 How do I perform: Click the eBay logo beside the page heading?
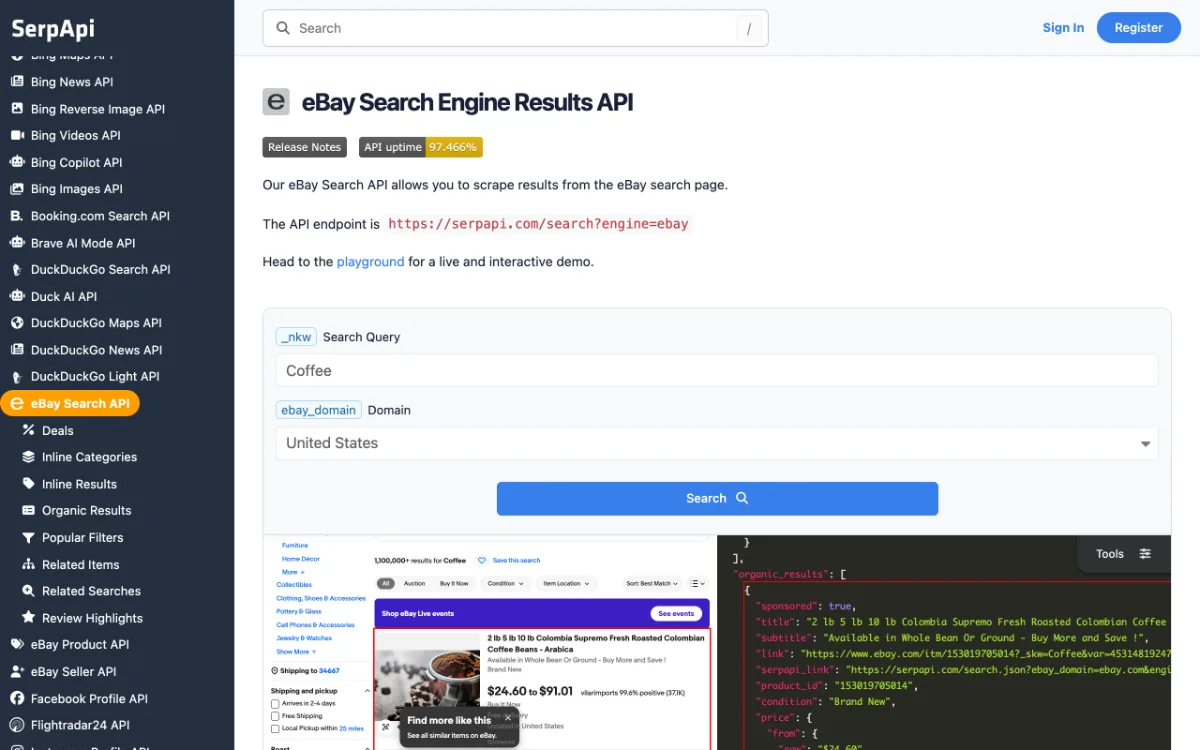[x=276, y=102]
